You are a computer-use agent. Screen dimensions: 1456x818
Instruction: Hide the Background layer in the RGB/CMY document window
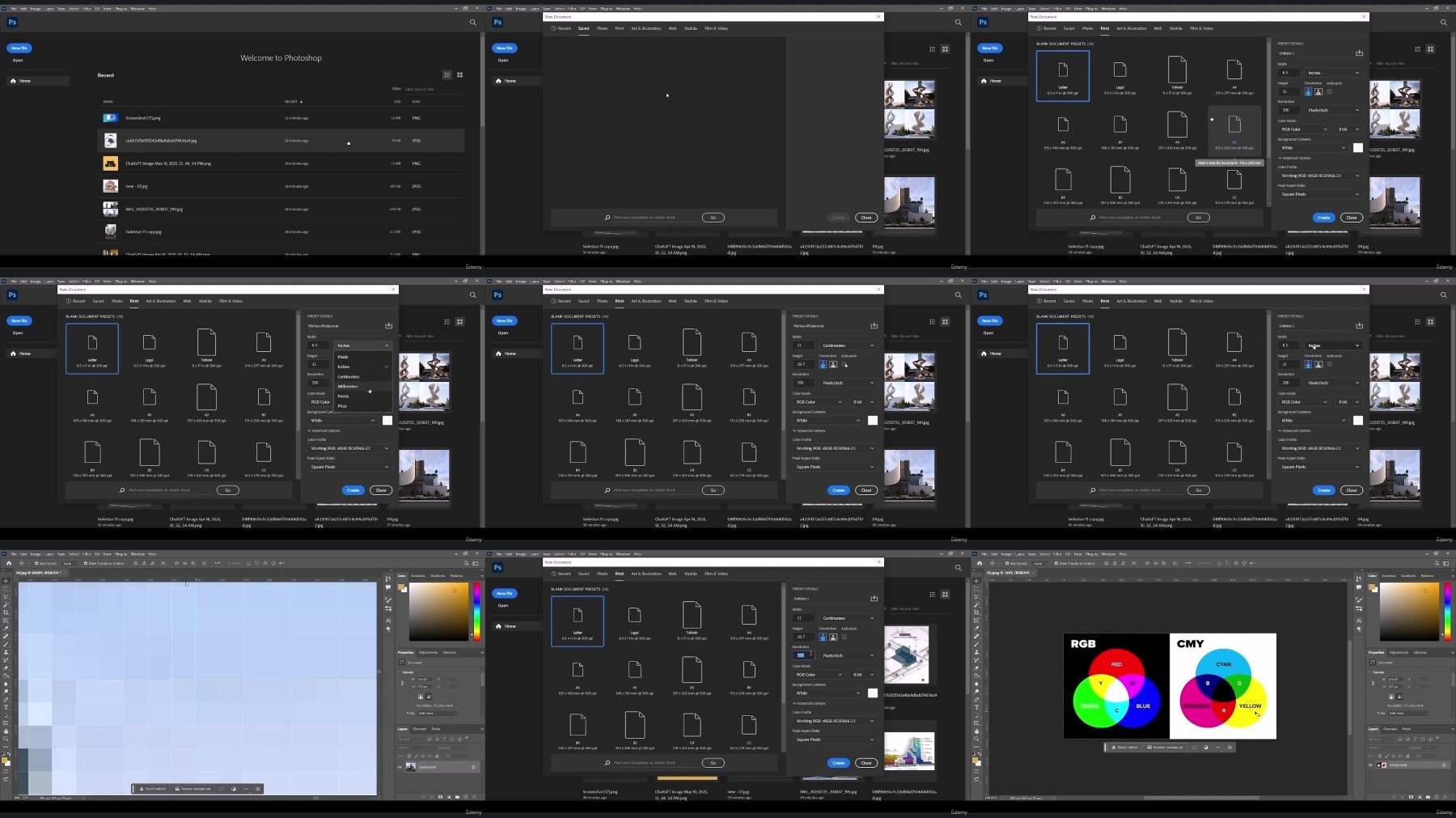(x=1370, y=765)
